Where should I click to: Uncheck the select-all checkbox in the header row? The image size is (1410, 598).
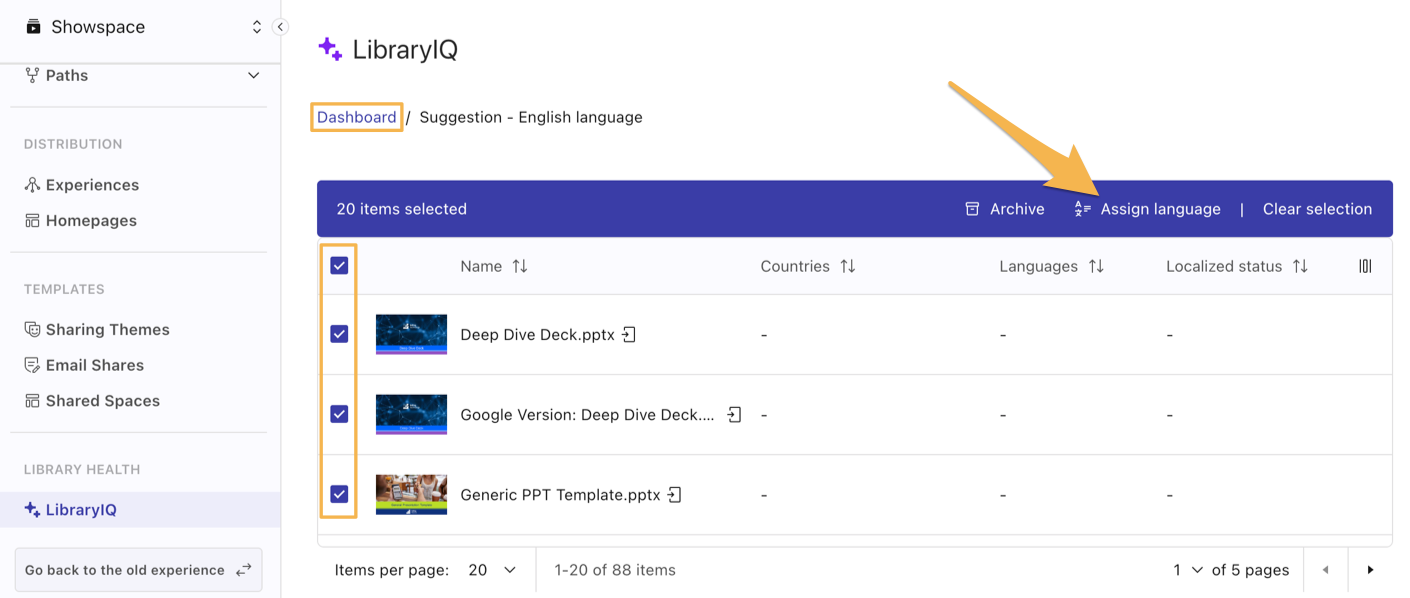click(338, 266)
